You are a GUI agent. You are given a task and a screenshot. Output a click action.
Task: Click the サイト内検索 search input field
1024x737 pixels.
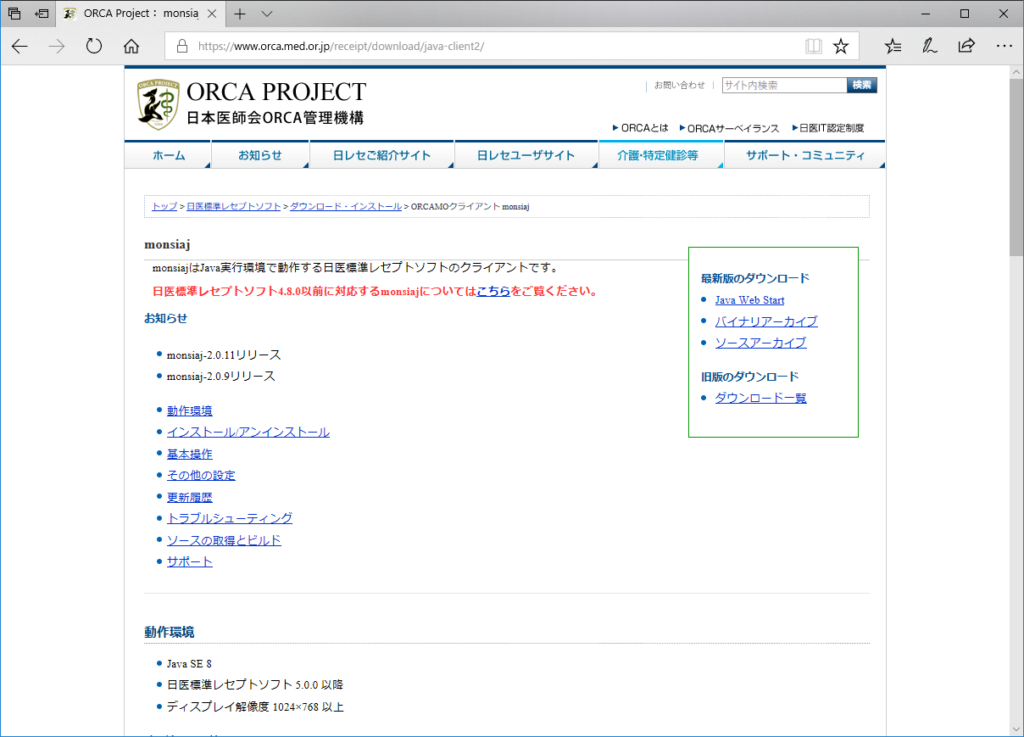[x=784, y=85]
